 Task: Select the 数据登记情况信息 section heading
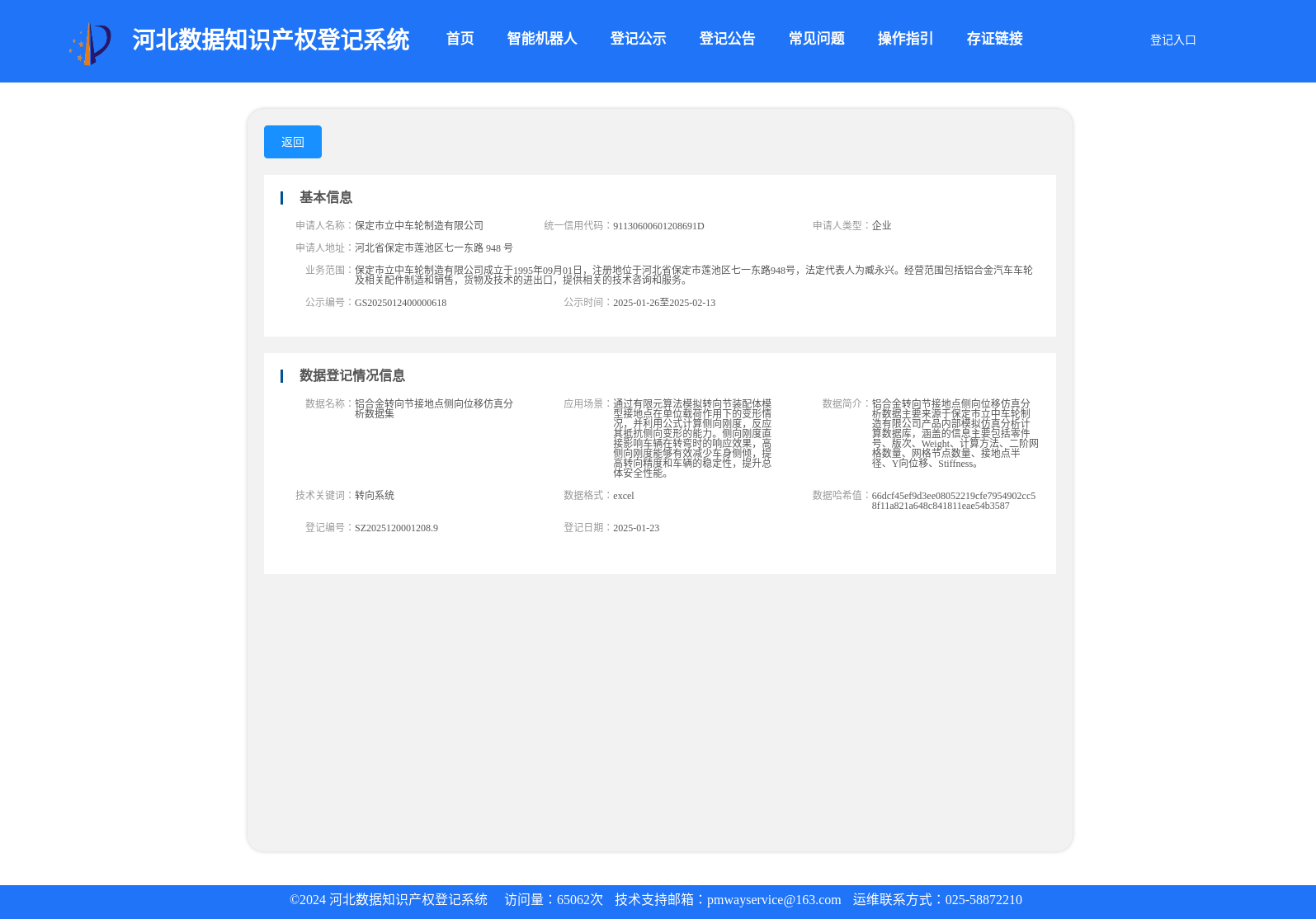coord(351,375)
